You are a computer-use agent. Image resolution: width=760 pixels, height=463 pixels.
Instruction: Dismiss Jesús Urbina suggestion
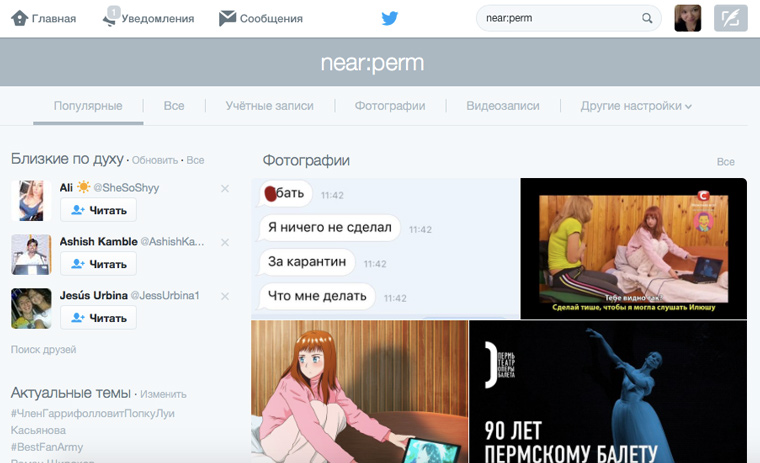point(225,296)
